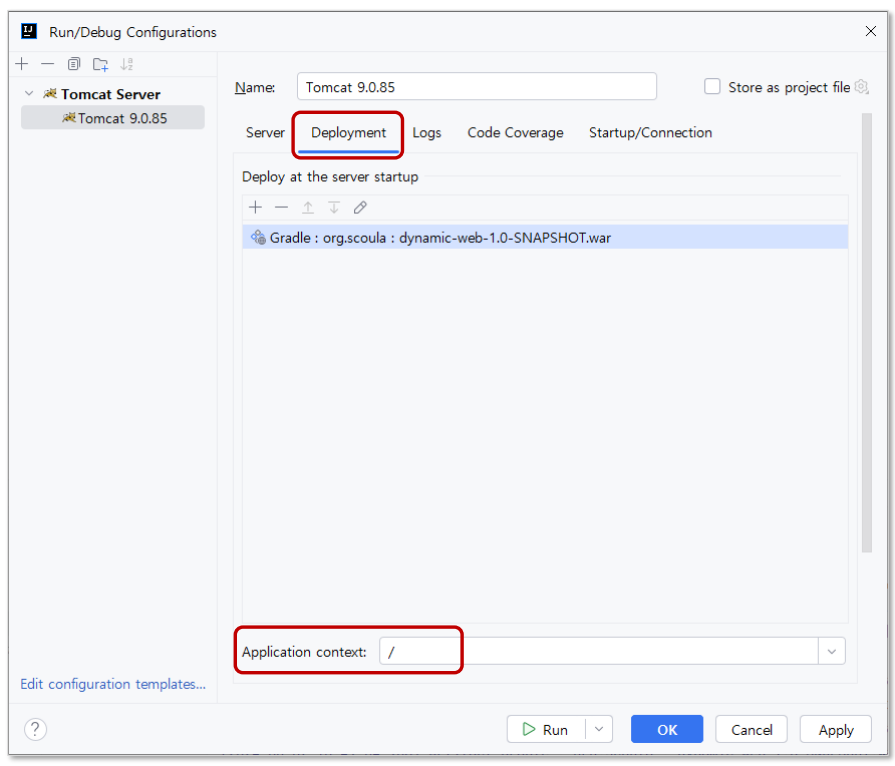
Task: Collapse the Tomcat Server tree node
Action: [29, 94]
